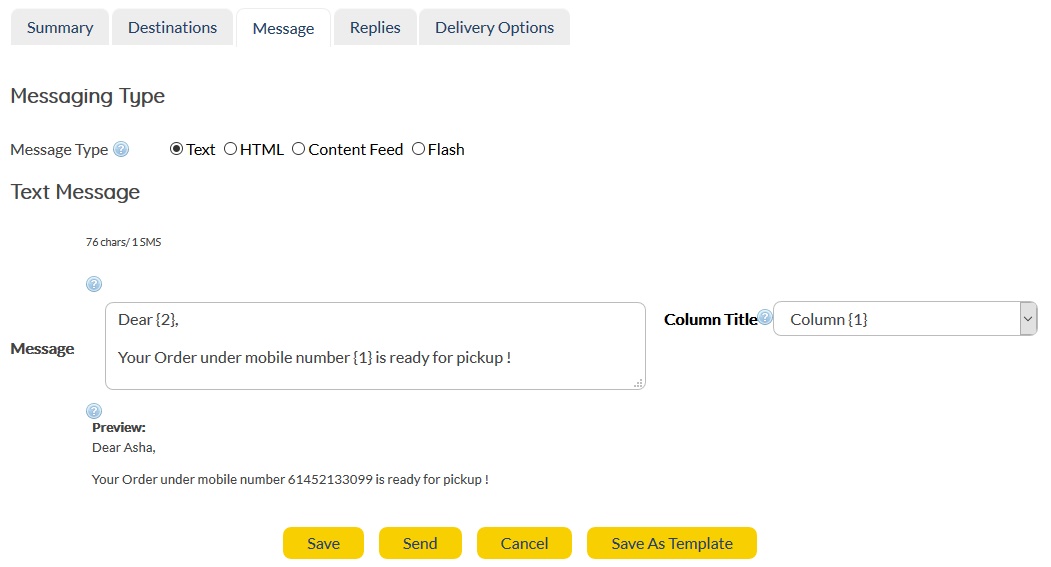Click Save As Template button
Screen dimensions: 1051x567
click(x=672, y=543)
